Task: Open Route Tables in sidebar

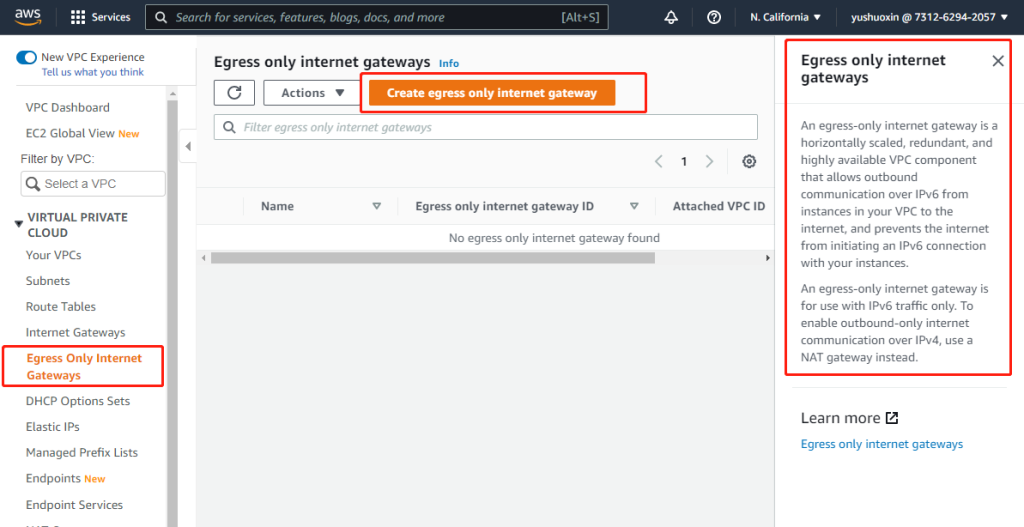Action: 60,307
